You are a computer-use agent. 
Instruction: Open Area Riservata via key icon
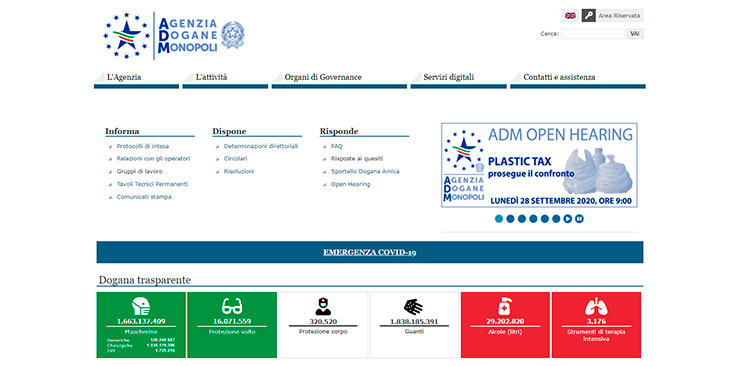click(x=589, y=16)
